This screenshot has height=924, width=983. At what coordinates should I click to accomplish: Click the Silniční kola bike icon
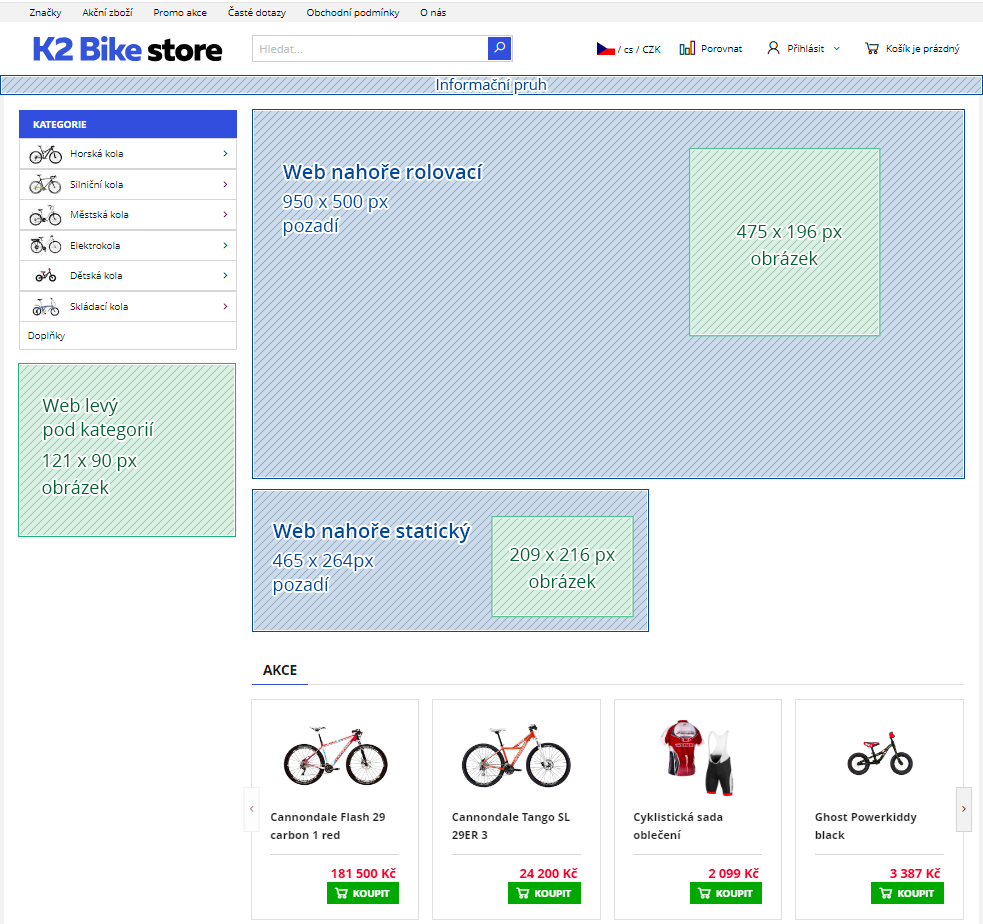45,184
